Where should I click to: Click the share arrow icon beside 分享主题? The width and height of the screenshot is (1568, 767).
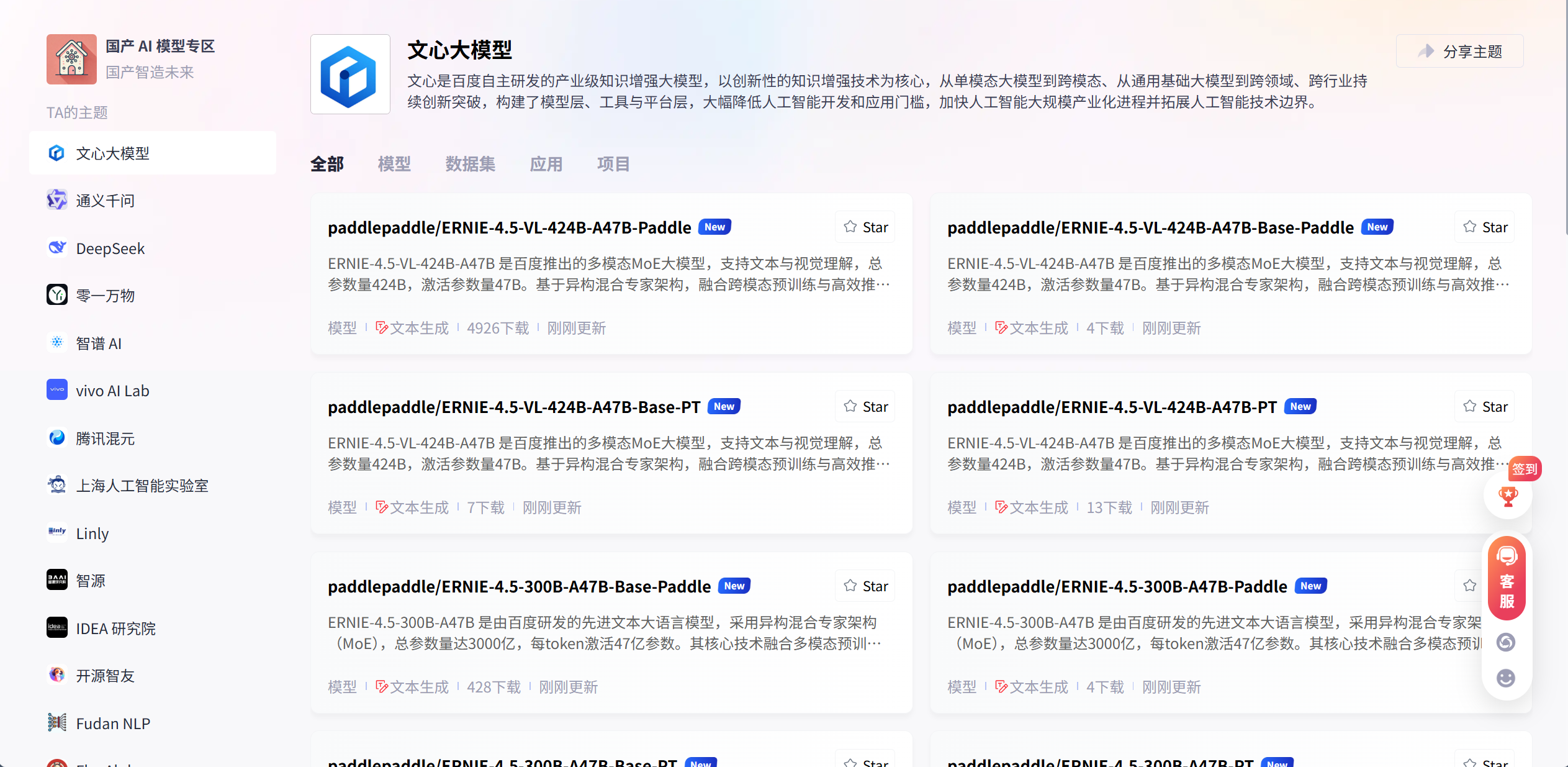(1426, 51)
